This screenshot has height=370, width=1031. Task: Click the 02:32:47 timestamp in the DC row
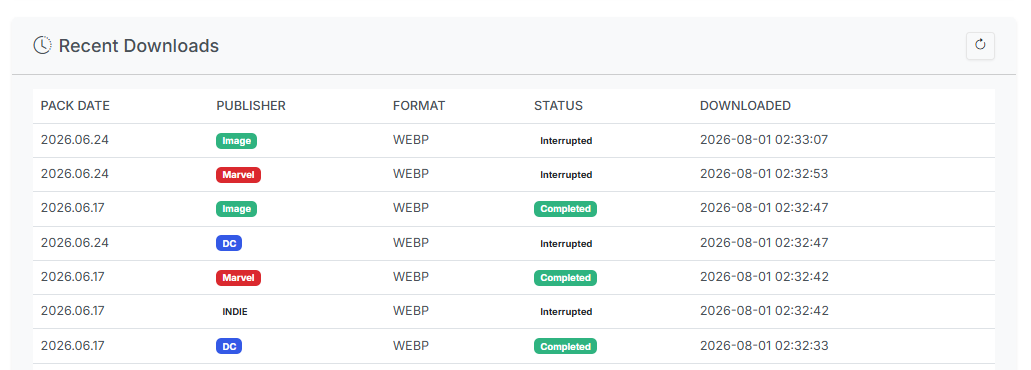point(764,243)
